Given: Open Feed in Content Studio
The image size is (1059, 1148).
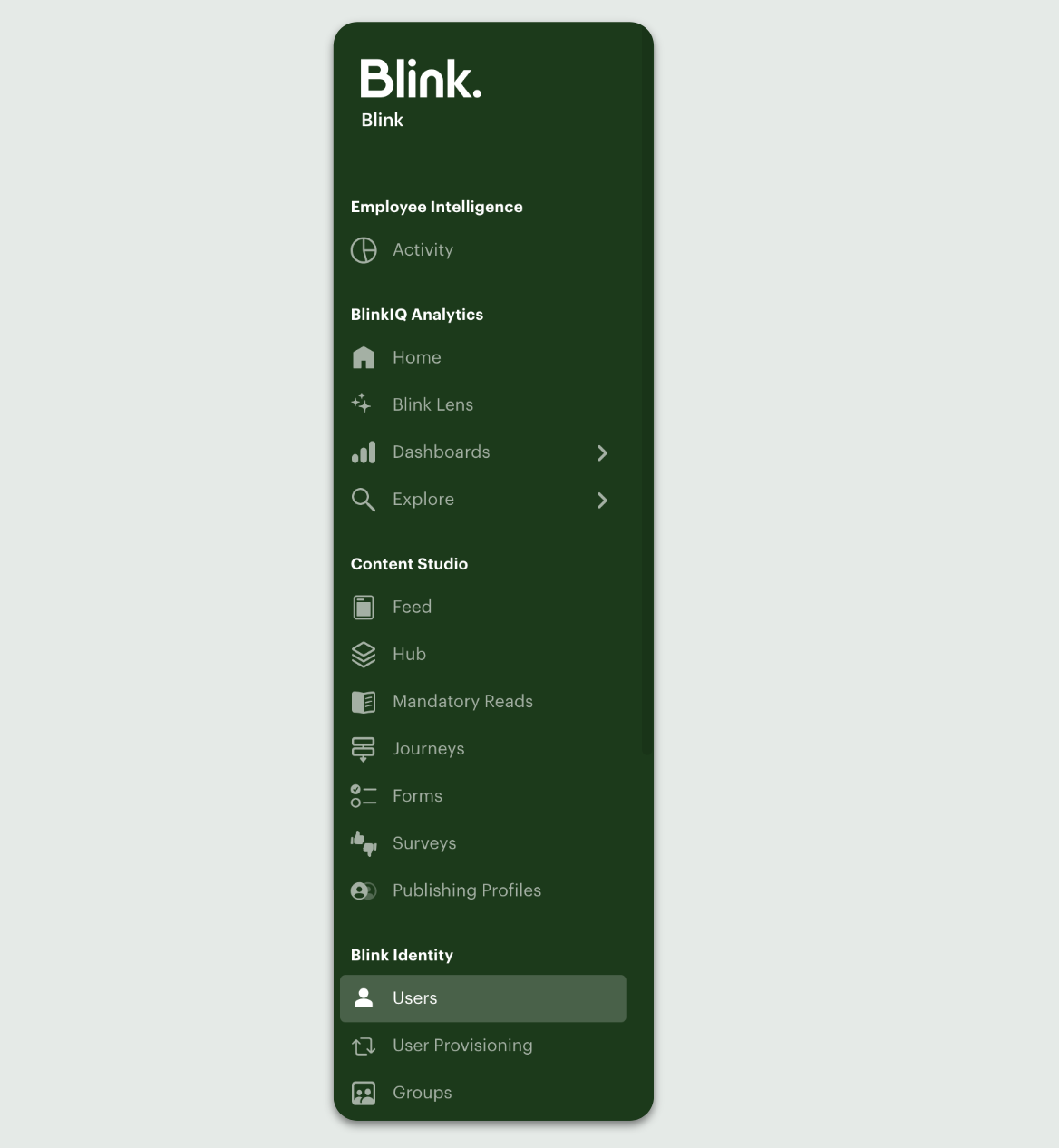Looking at the screenshot, I should pos(482,607).
